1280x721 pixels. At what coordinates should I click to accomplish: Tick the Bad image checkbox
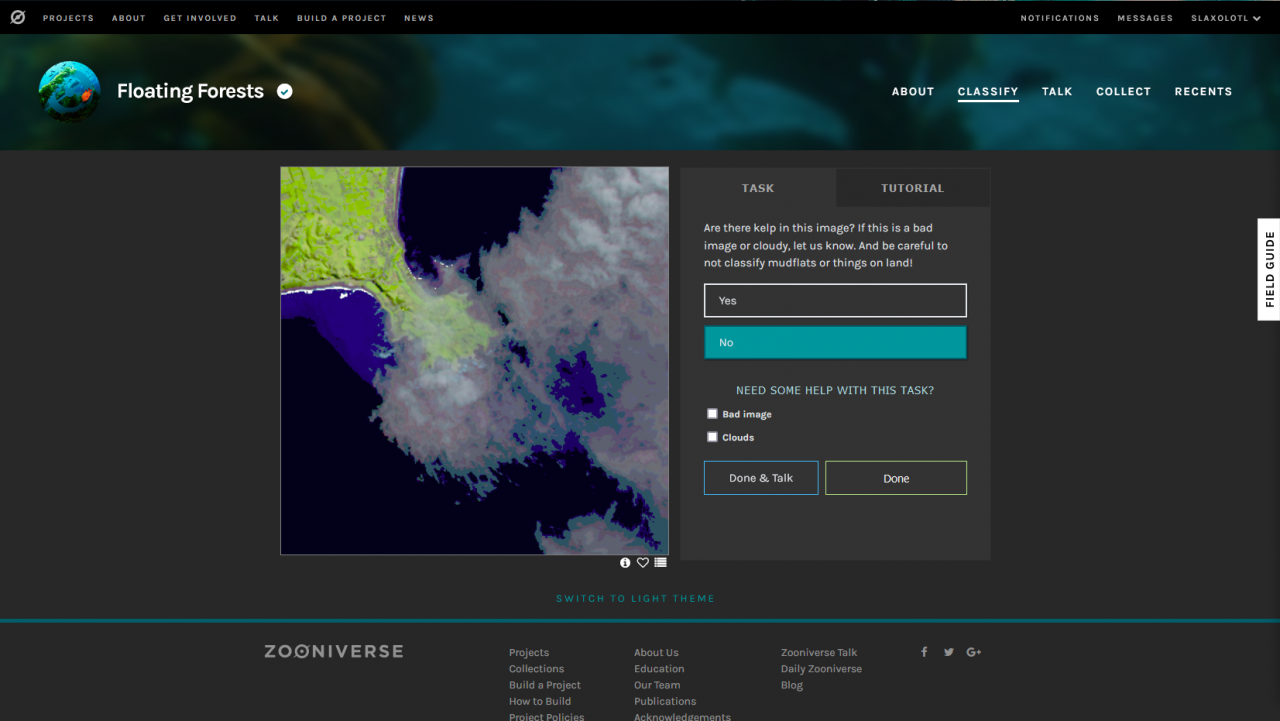point(712,413)
